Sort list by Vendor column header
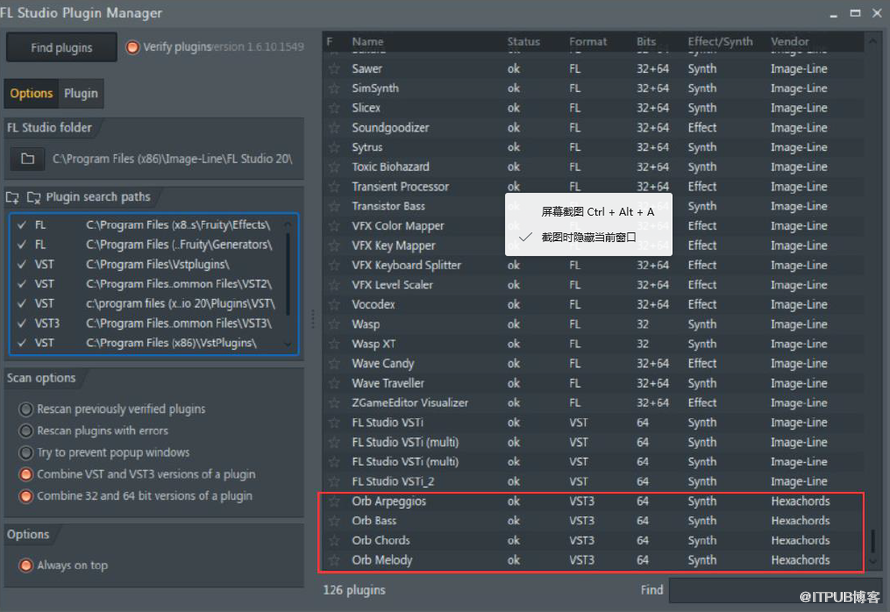 pyautogui.click(x=790, y=41)
